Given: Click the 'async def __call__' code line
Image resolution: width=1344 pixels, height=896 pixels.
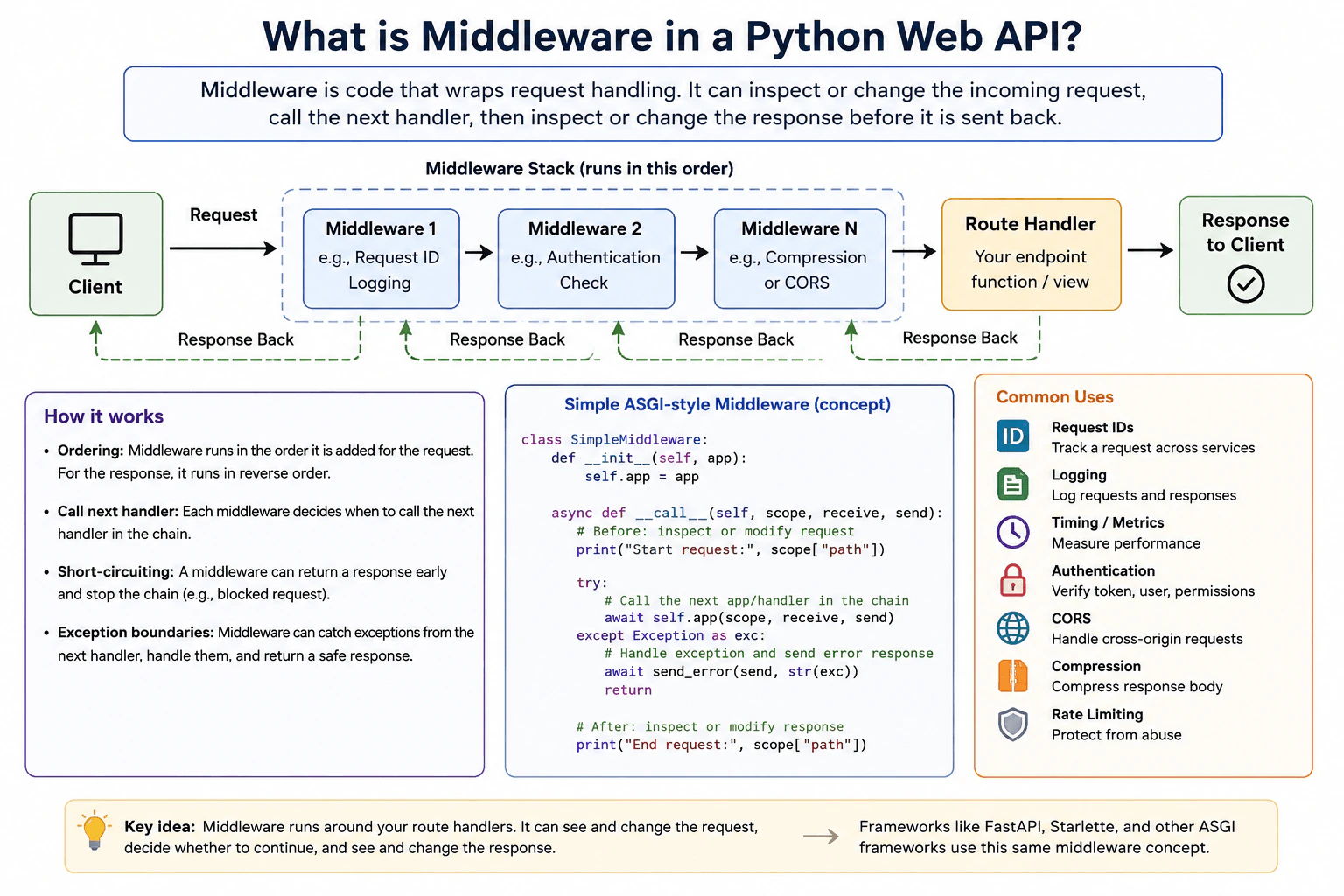Looking at the screenshot, I should coord(746,513).
